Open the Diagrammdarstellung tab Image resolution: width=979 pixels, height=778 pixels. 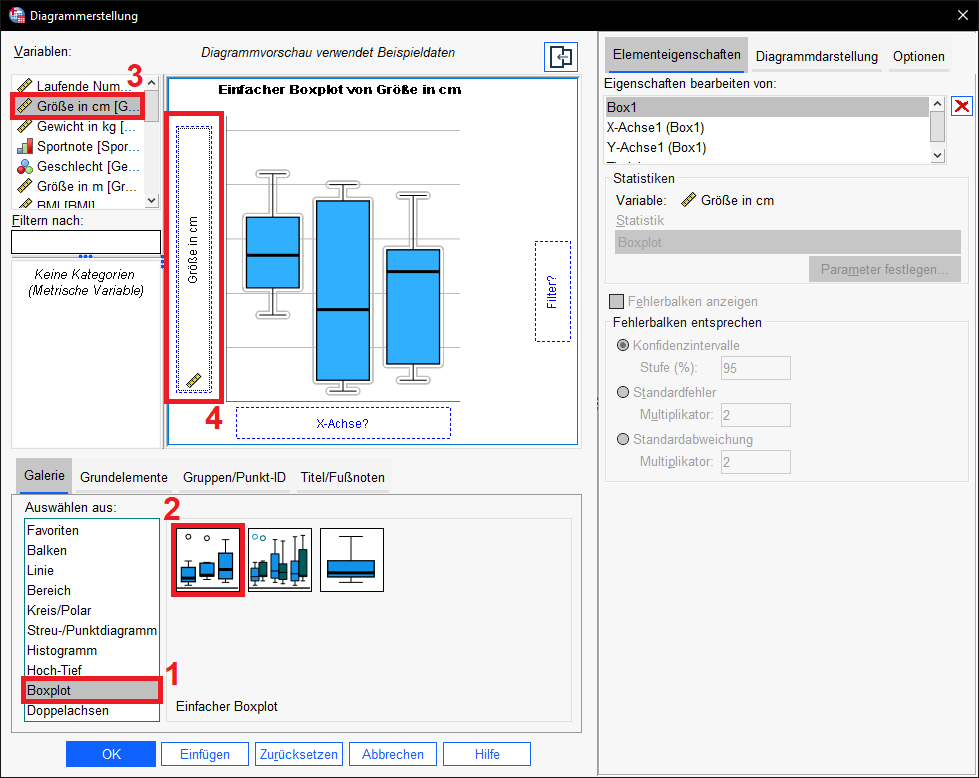[817, 56]
